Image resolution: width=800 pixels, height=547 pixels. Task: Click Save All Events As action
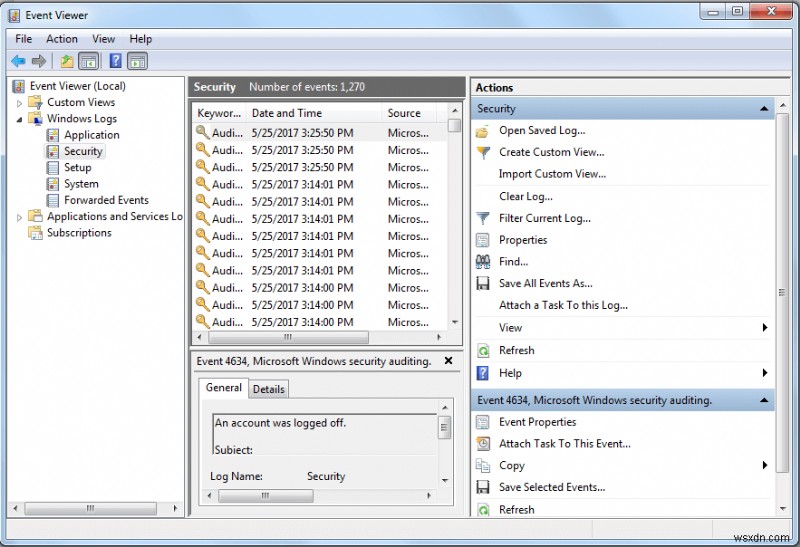545,283
